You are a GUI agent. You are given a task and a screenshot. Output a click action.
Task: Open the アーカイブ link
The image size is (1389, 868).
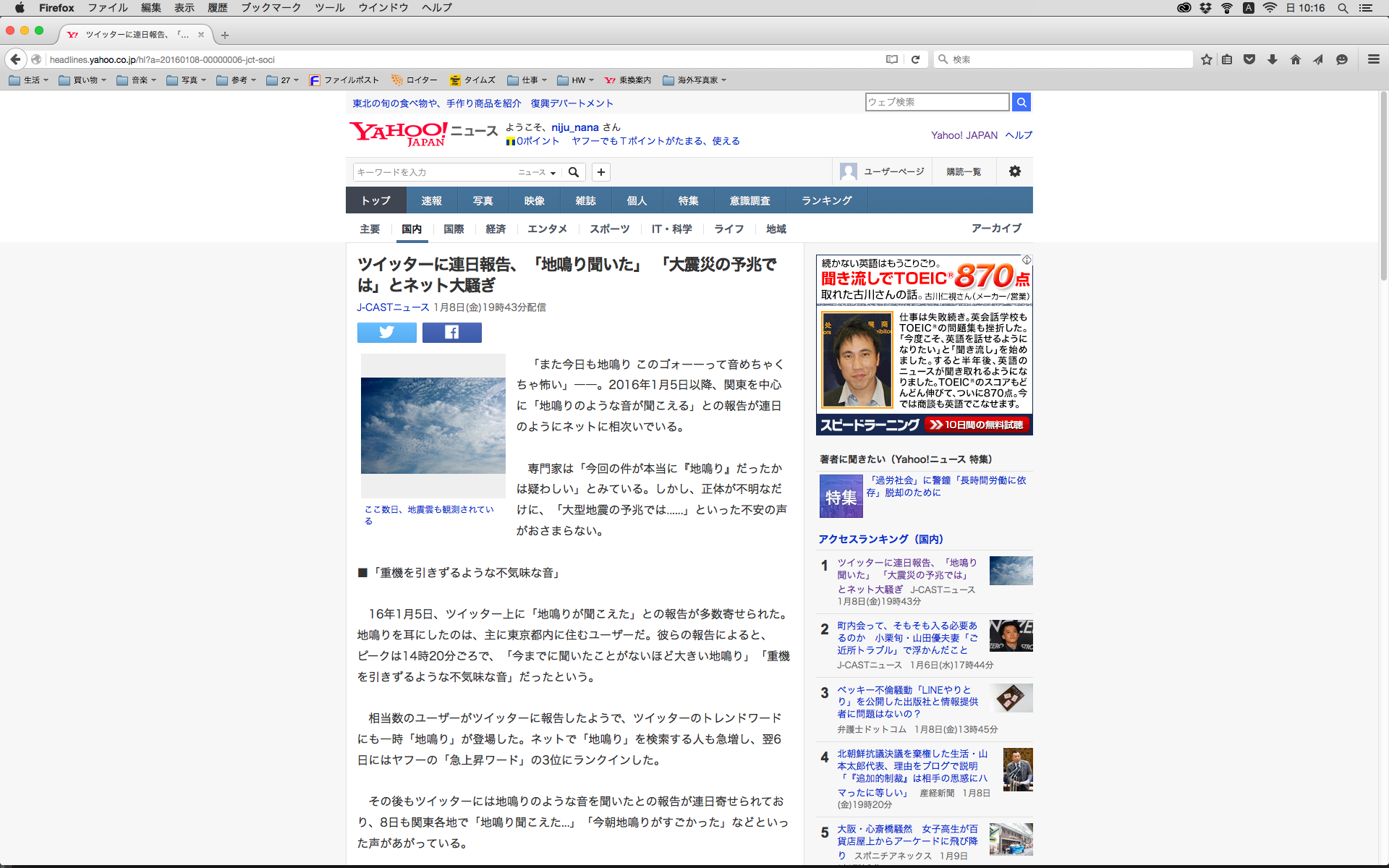pyautogui.click(x=995, y=229)
